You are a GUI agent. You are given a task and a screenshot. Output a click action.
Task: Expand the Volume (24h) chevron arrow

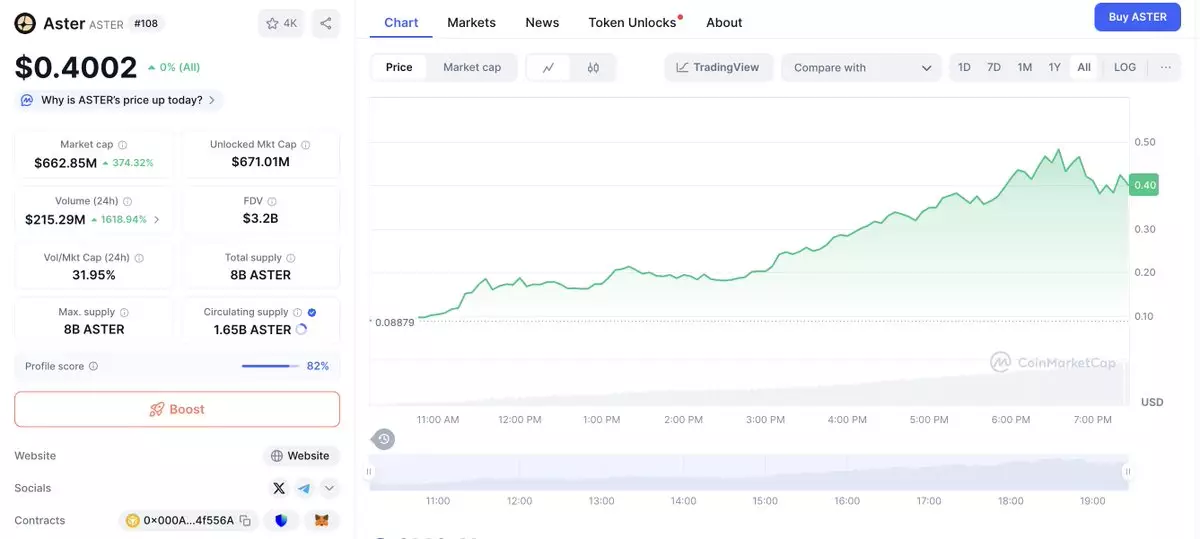click(156, 219)
